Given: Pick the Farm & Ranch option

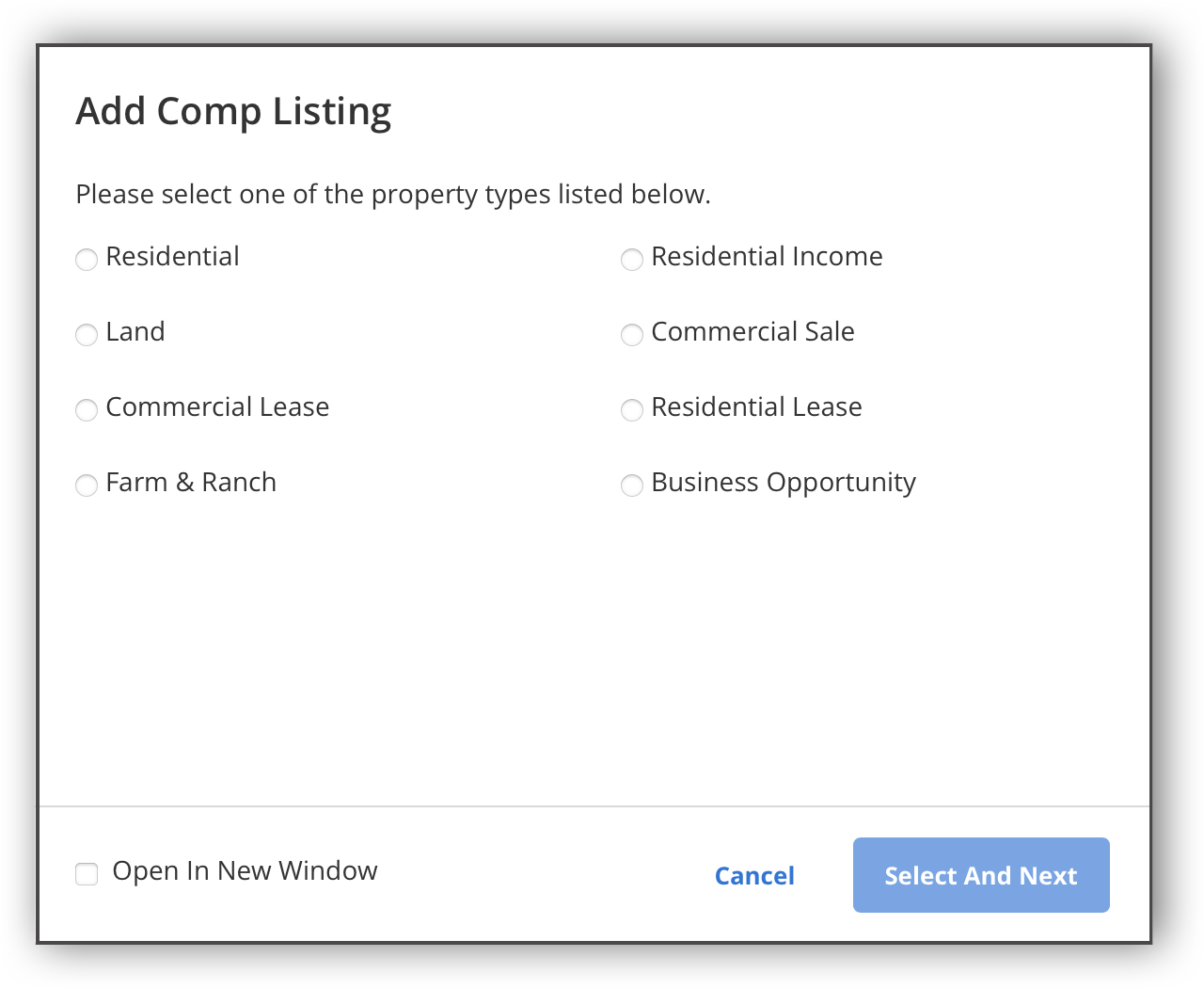Looking at the screenshot, I should point(86,486).
